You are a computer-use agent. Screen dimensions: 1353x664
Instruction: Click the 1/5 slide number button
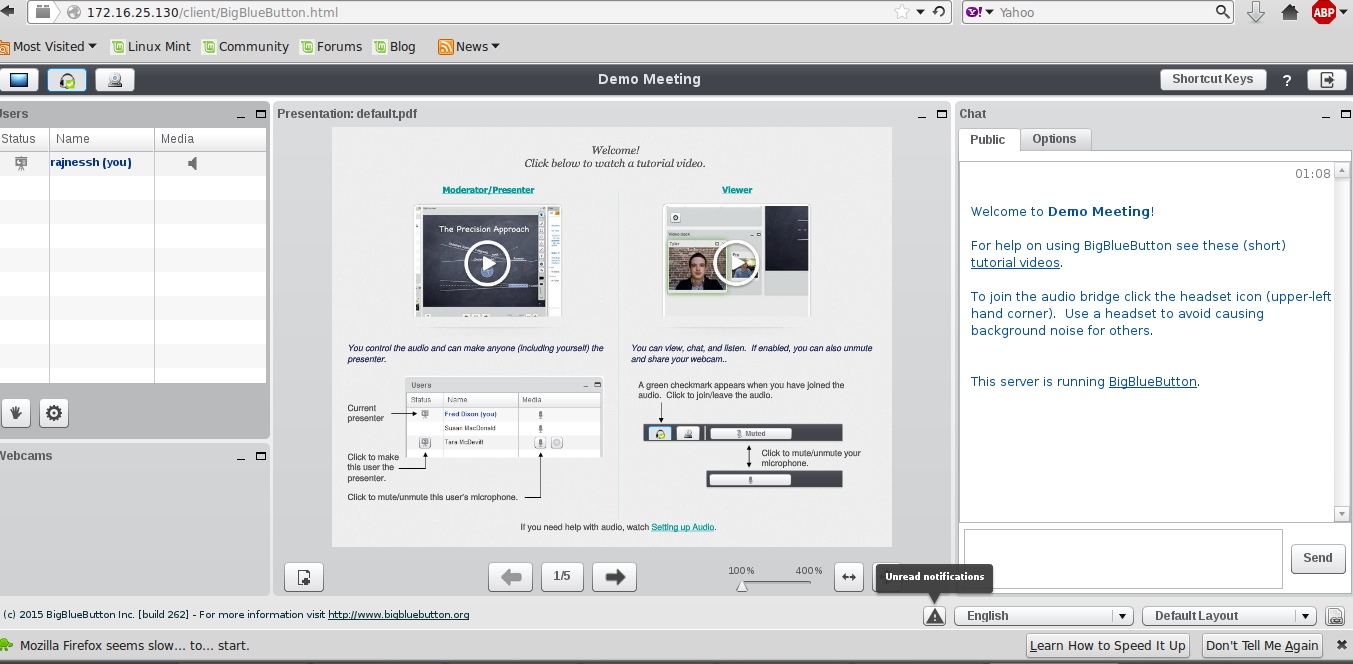coord(562,576)
